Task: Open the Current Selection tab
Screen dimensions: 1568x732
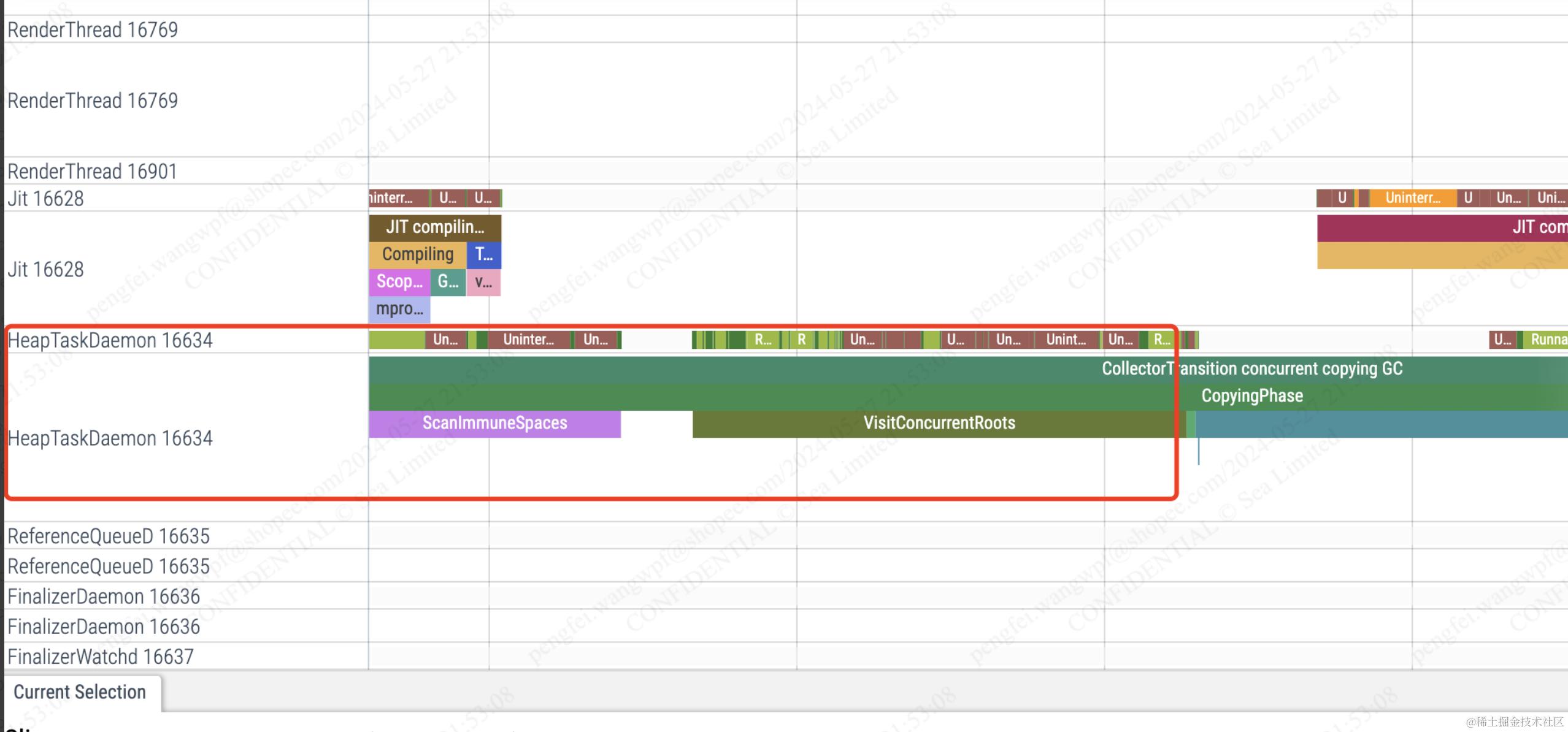Action: 80,692
